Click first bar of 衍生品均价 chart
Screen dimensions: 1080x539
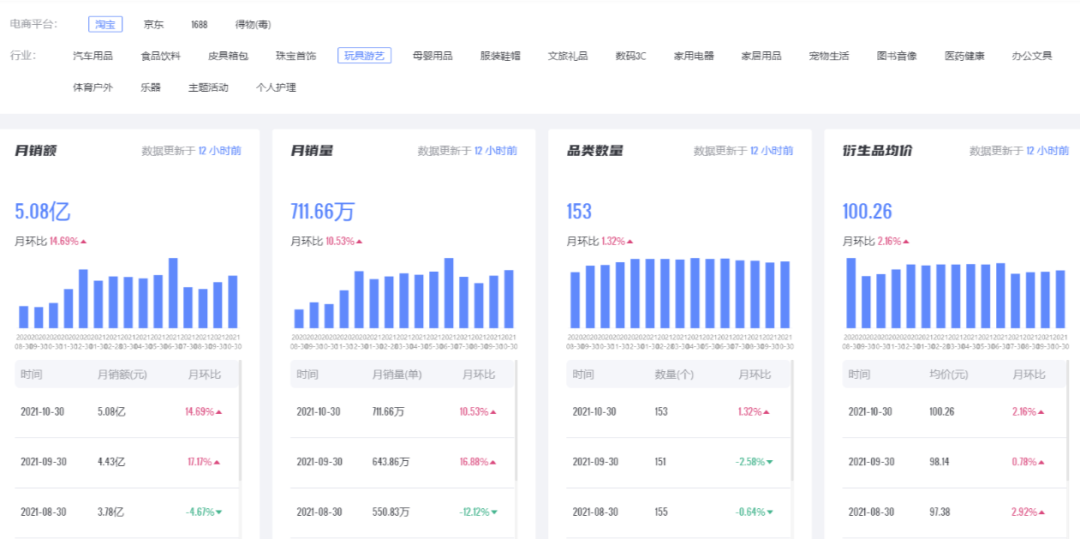pyautogui.click(x=851, y=293)
